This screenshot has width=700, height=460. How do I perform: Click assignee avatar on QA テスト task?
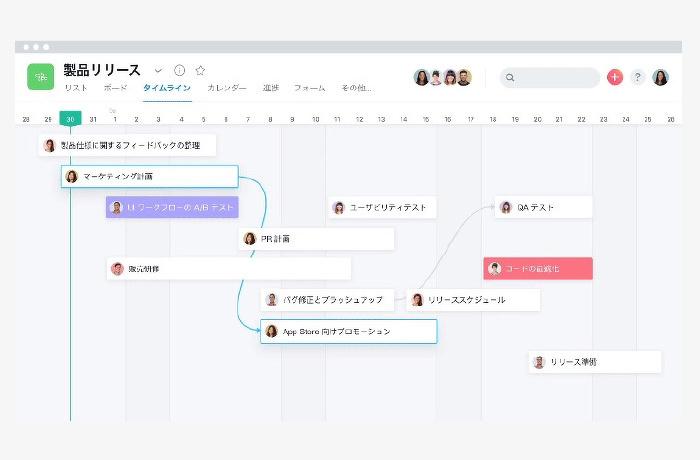coord(506,208)
